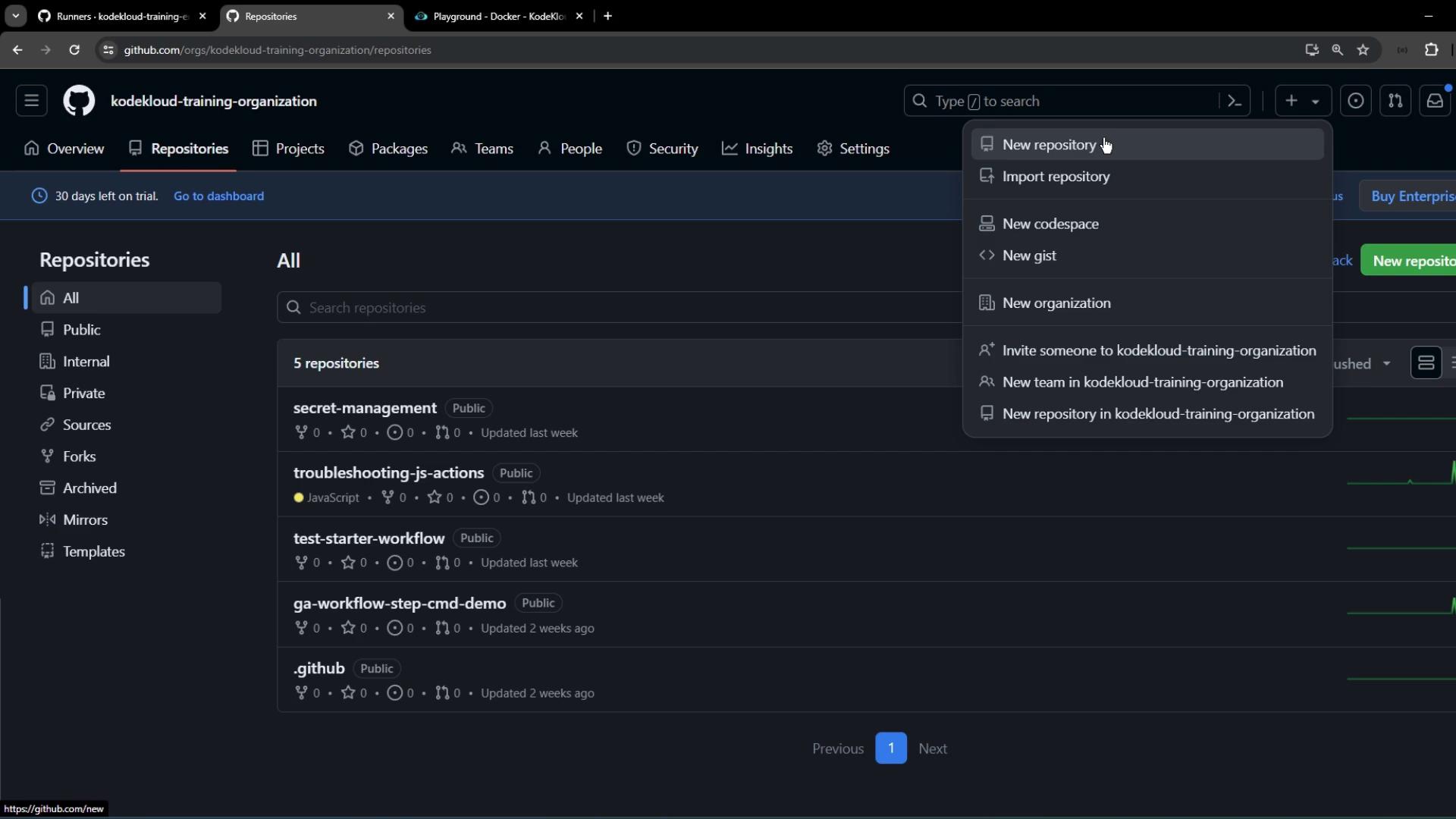Open the command palette icon
This screenshot has width=1456, height=819.
click(1234, 101)
